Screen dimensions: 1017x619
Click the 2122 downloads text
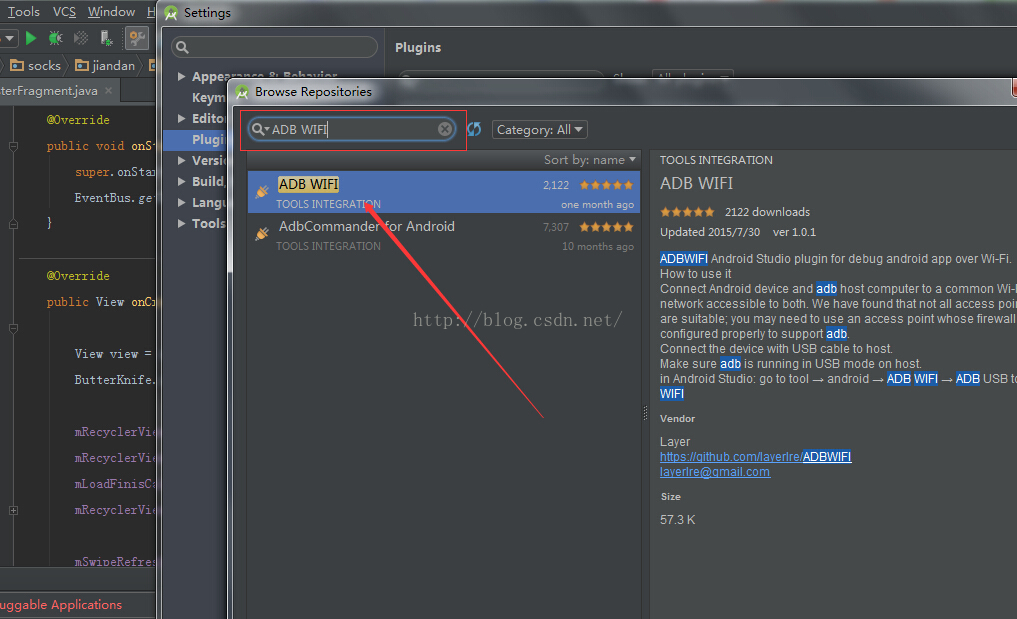pyautogui.click(x=767, y=212)
